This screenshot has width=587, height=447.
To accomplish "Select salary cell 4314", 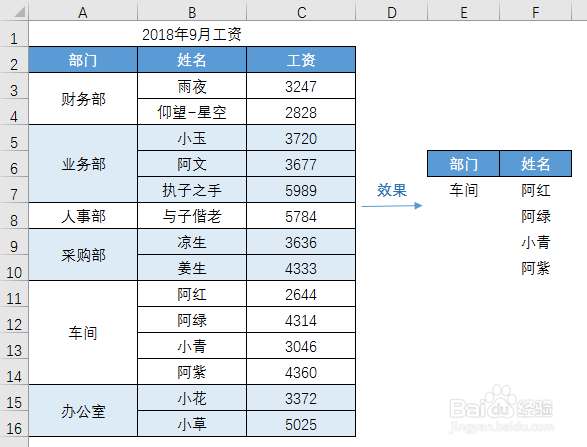I will 301,320.
